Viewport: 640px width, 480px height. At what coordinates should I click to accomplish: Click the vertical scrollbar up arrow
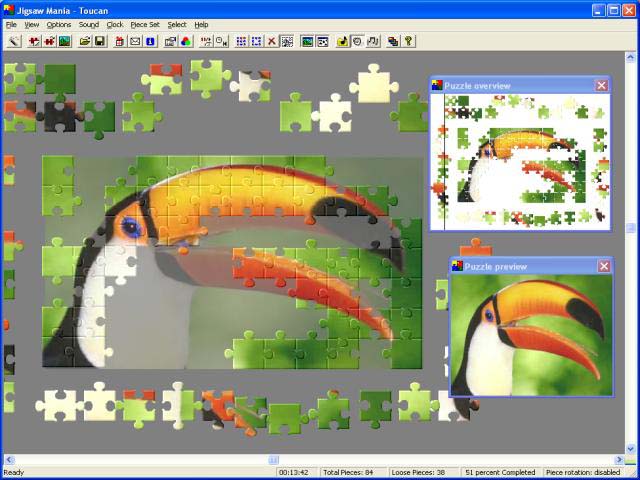[631, 56]
